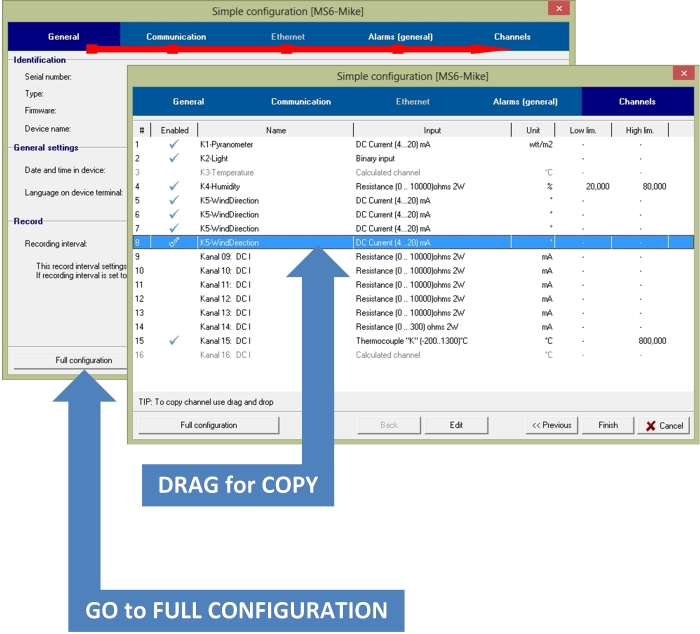
Task: Click Full configuration button in front window
Action: pos(208,425)
